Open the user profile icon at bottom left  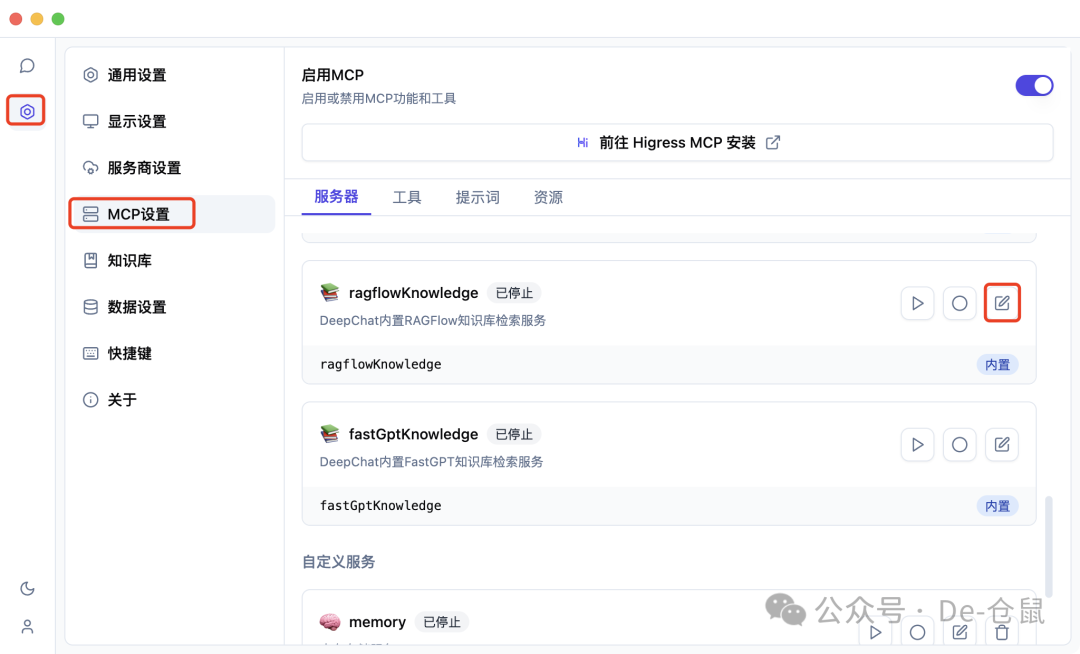pyautogui.click(x=26, y=626)
